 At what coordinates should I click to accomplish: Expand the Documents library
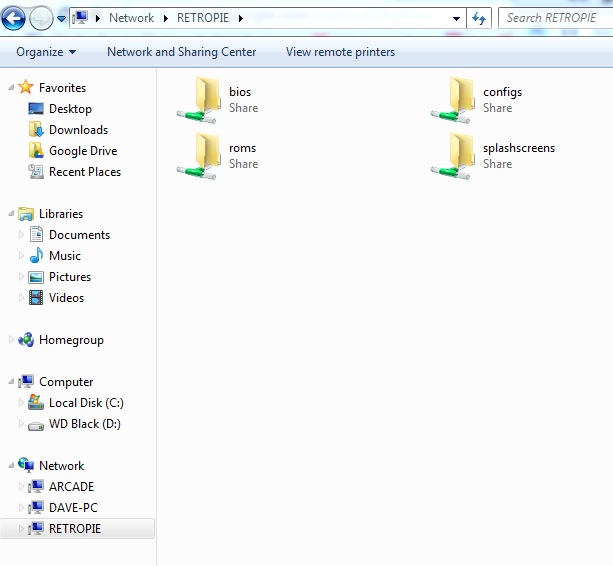[21, 235]
